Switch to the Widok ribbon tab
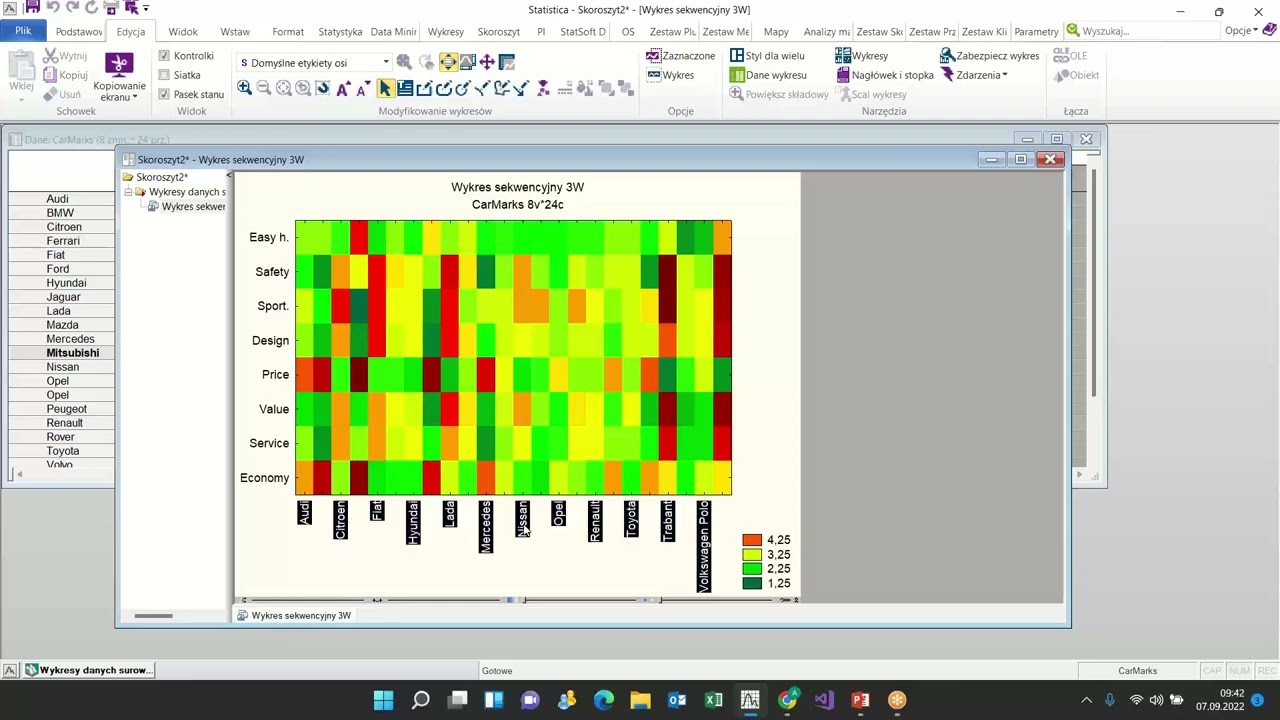Viewport: 1280px width, 720px height. point(183,32)
